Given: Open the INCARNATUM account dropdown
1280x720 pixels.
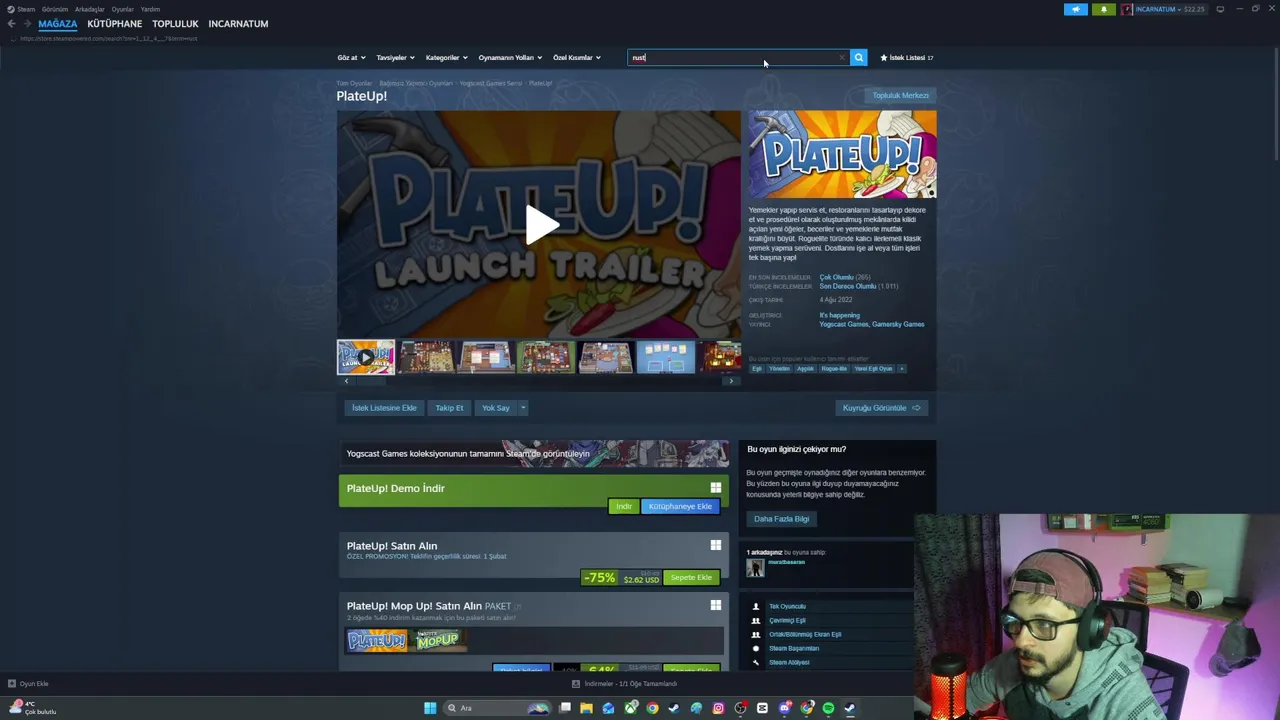Looking at the screenshot, I should [x=1163, y=9].
